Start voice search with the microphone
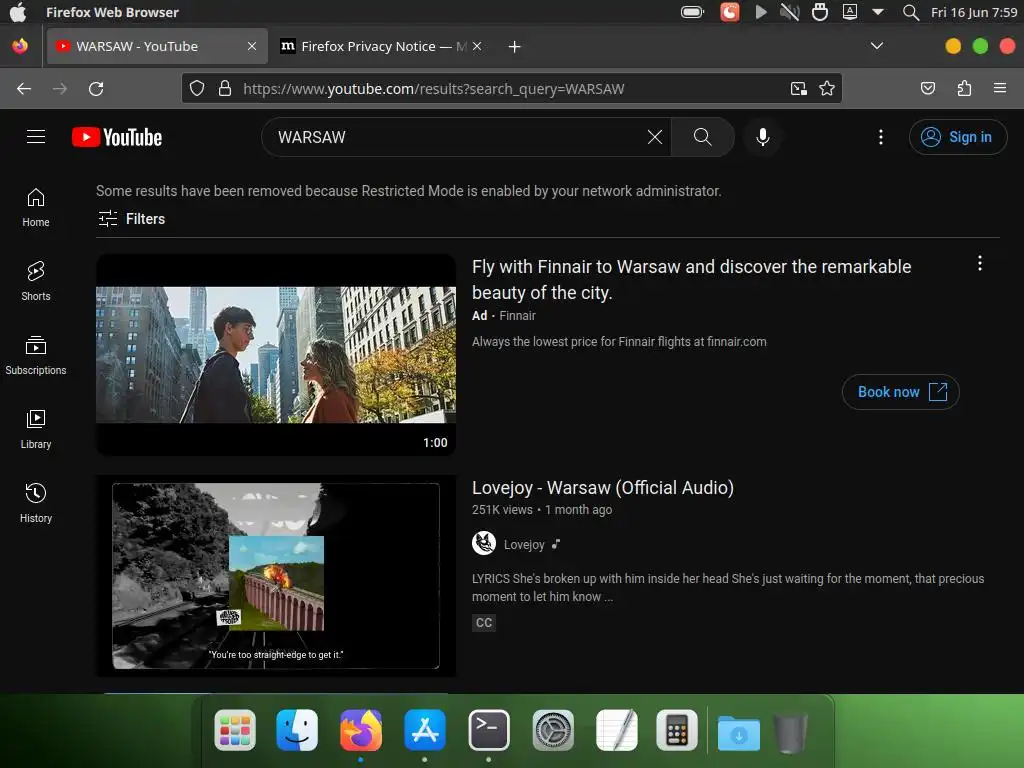 pos(762,136)
